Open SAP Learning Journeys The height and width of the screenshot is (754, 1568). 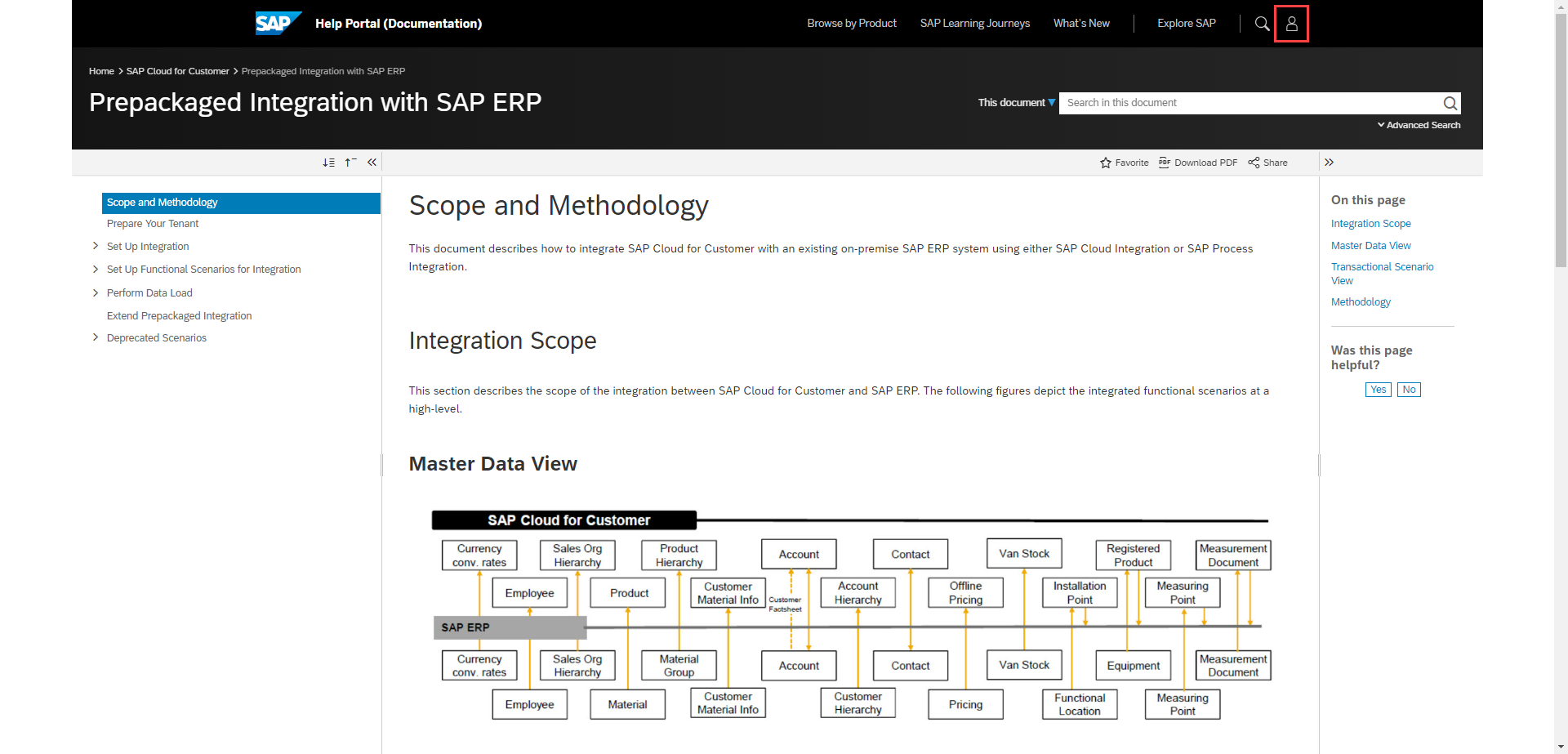pyautogui.click(x=974, y=23)
